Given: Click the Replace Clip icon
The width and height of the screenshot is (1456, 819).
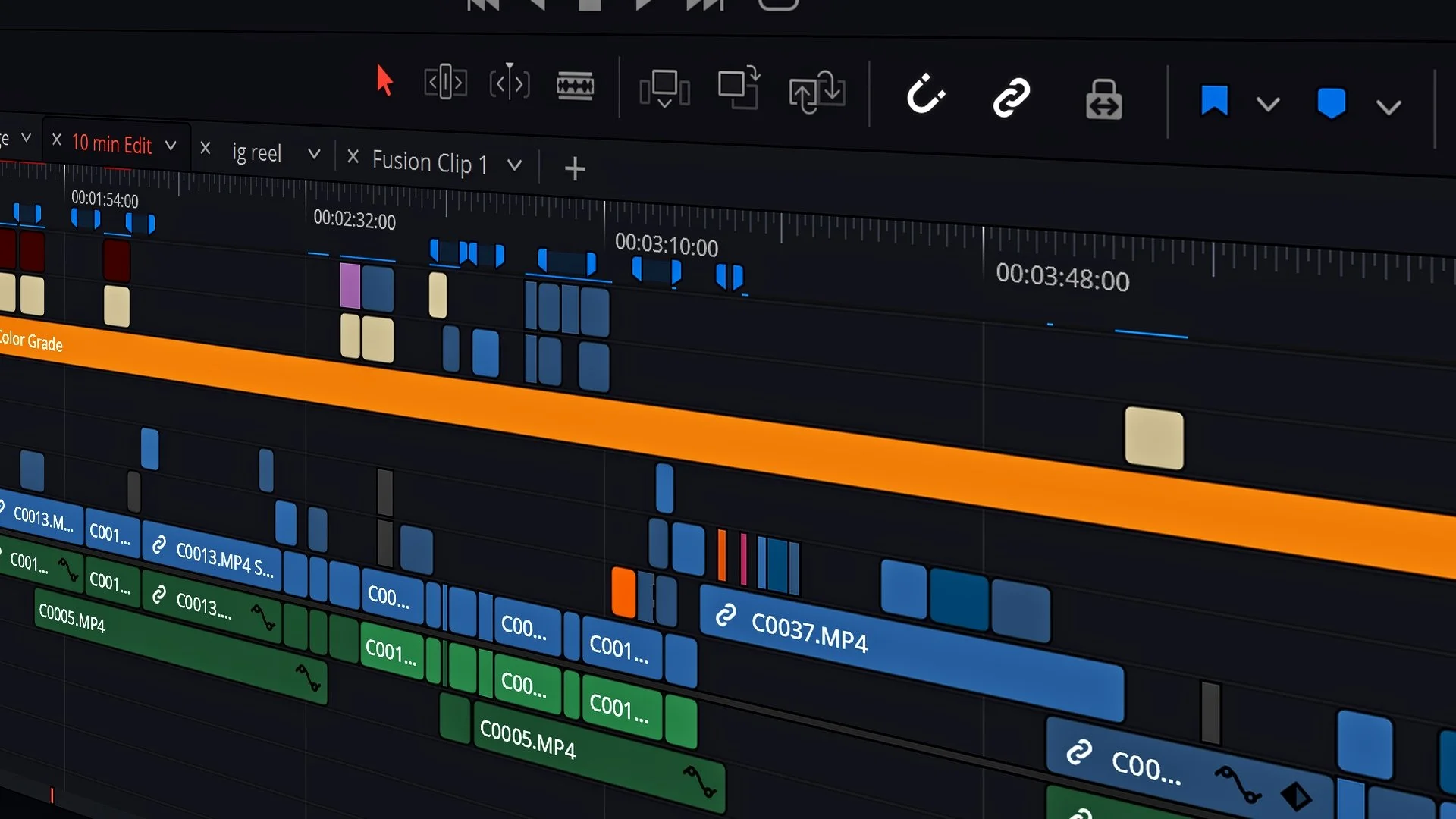Looking at the screenshot, I should click(x=817, y=93).
